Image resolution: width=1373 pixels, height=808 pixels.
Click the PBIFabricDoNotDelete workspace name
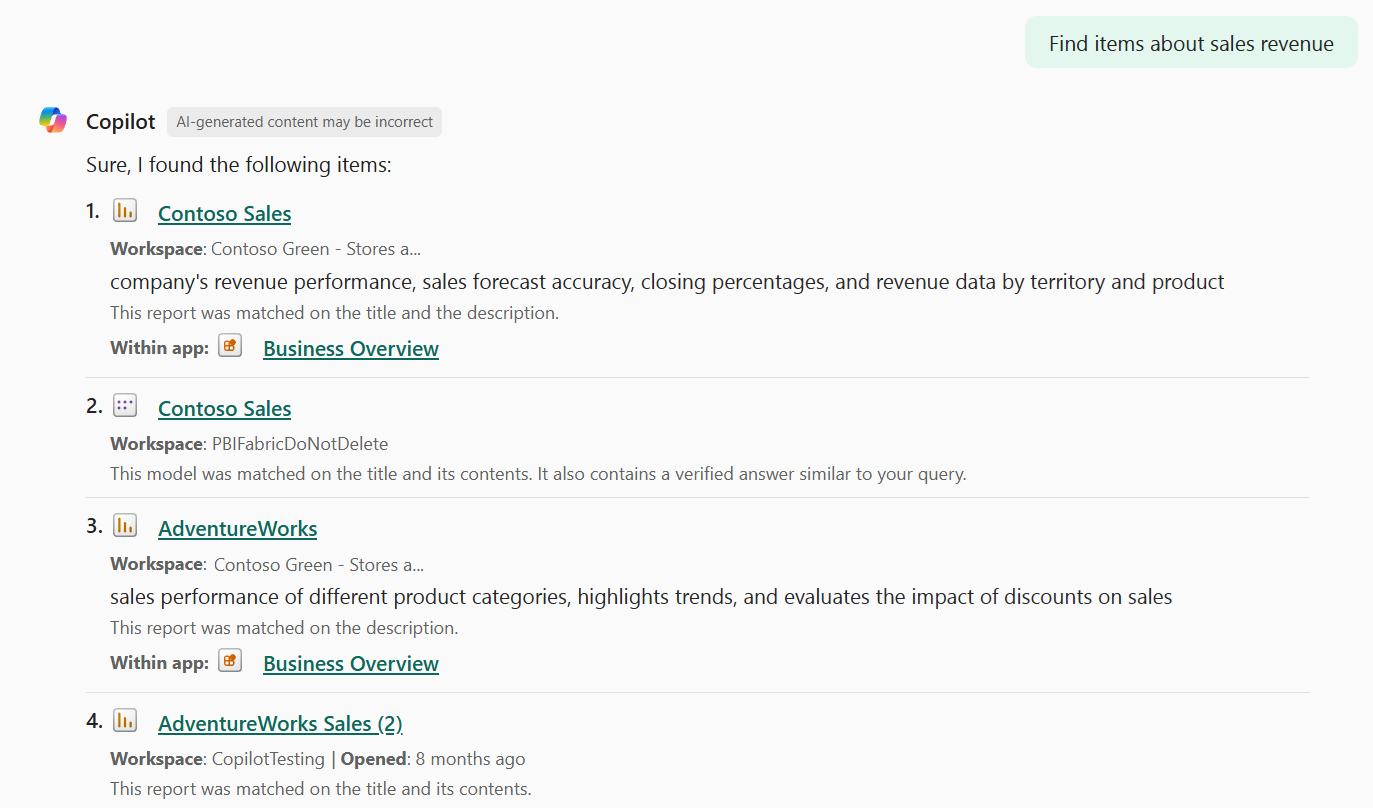click(300, 443)
